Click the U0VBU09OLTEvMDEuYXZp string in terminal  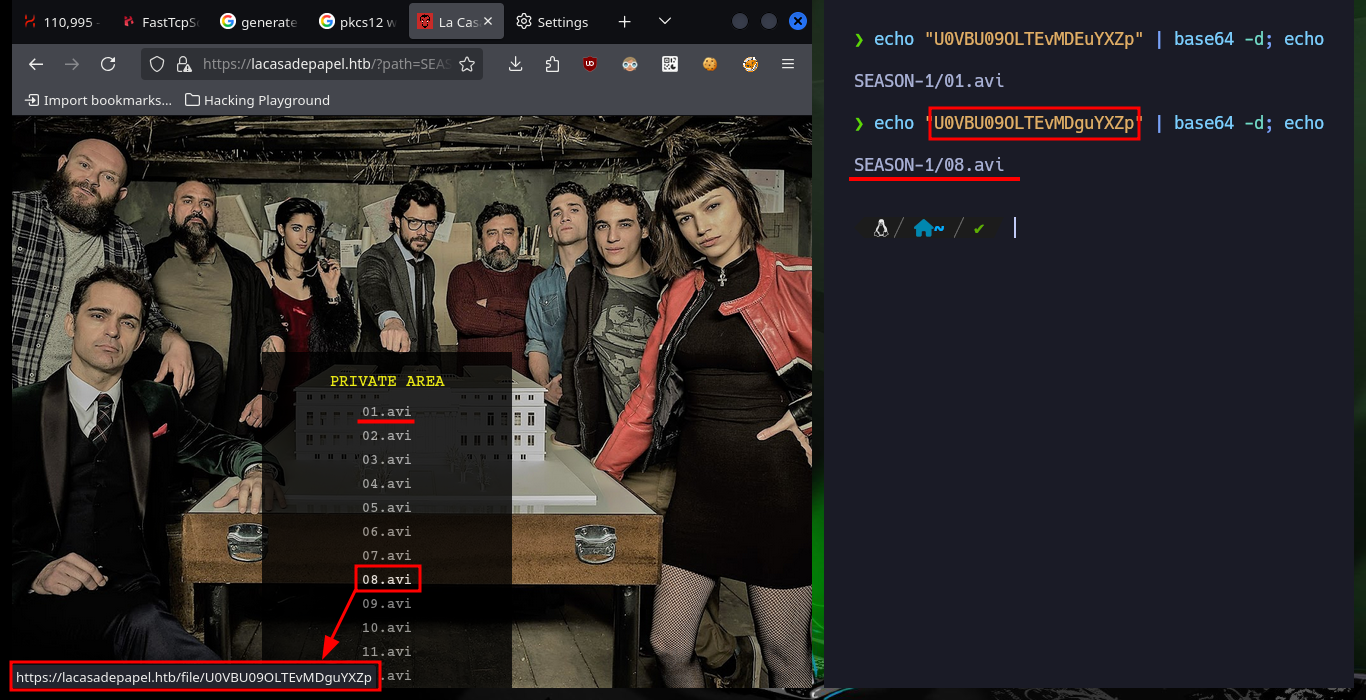(x=1034, y=39)
